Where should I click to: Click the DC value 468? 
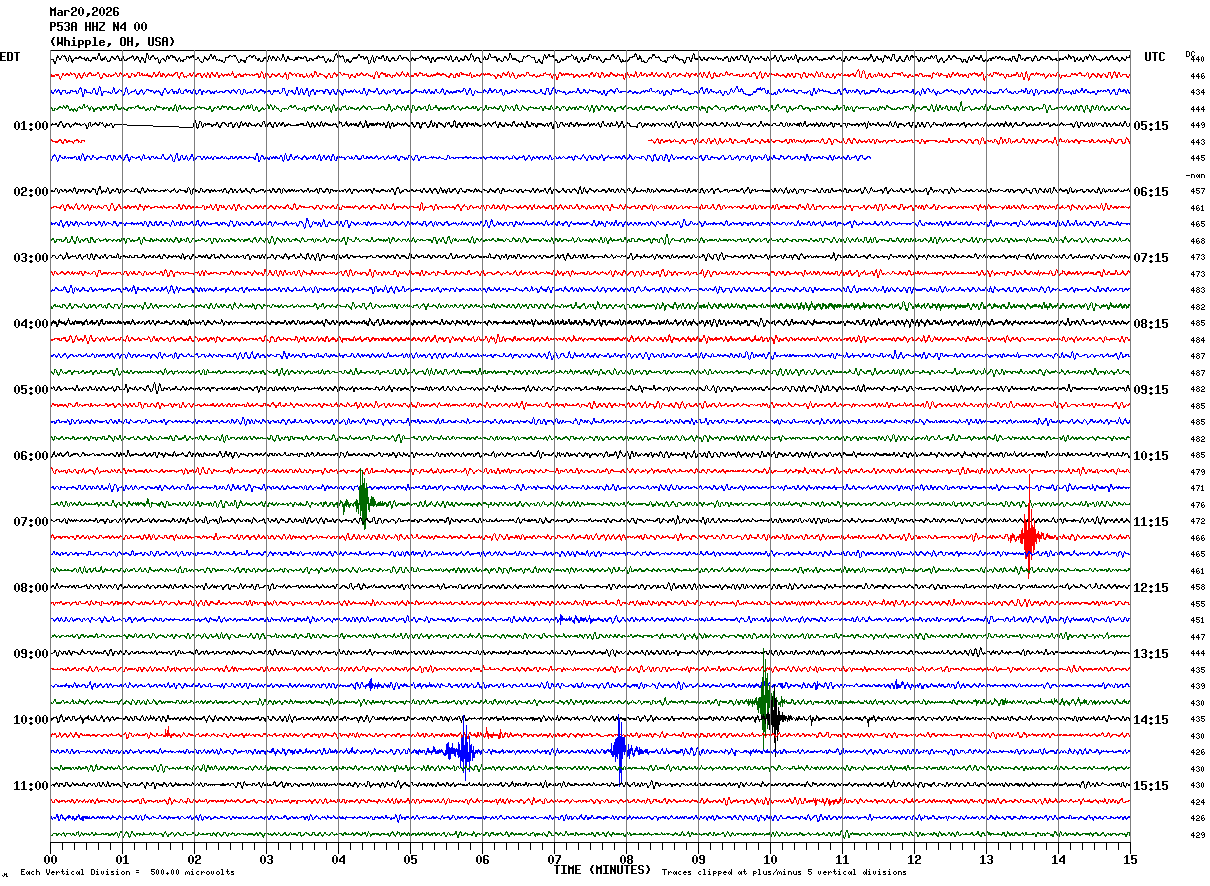tap(1198, 241)
